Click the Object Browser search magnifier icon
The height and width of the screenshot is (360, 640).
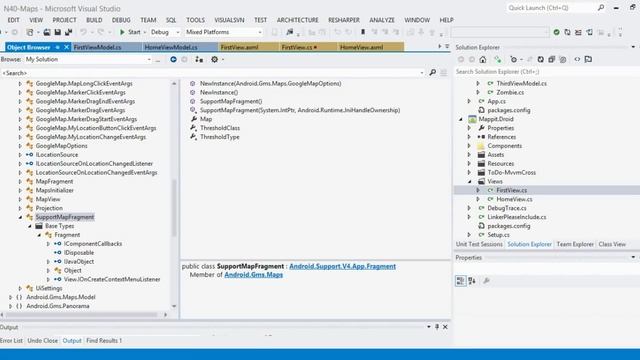coord(433,73)
